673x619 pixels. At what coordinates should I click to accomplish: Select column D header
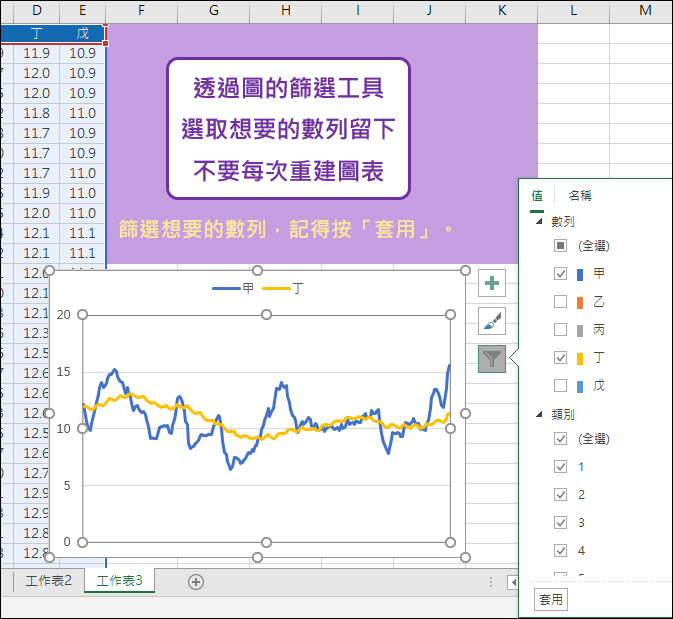click(x=36, y=11)
